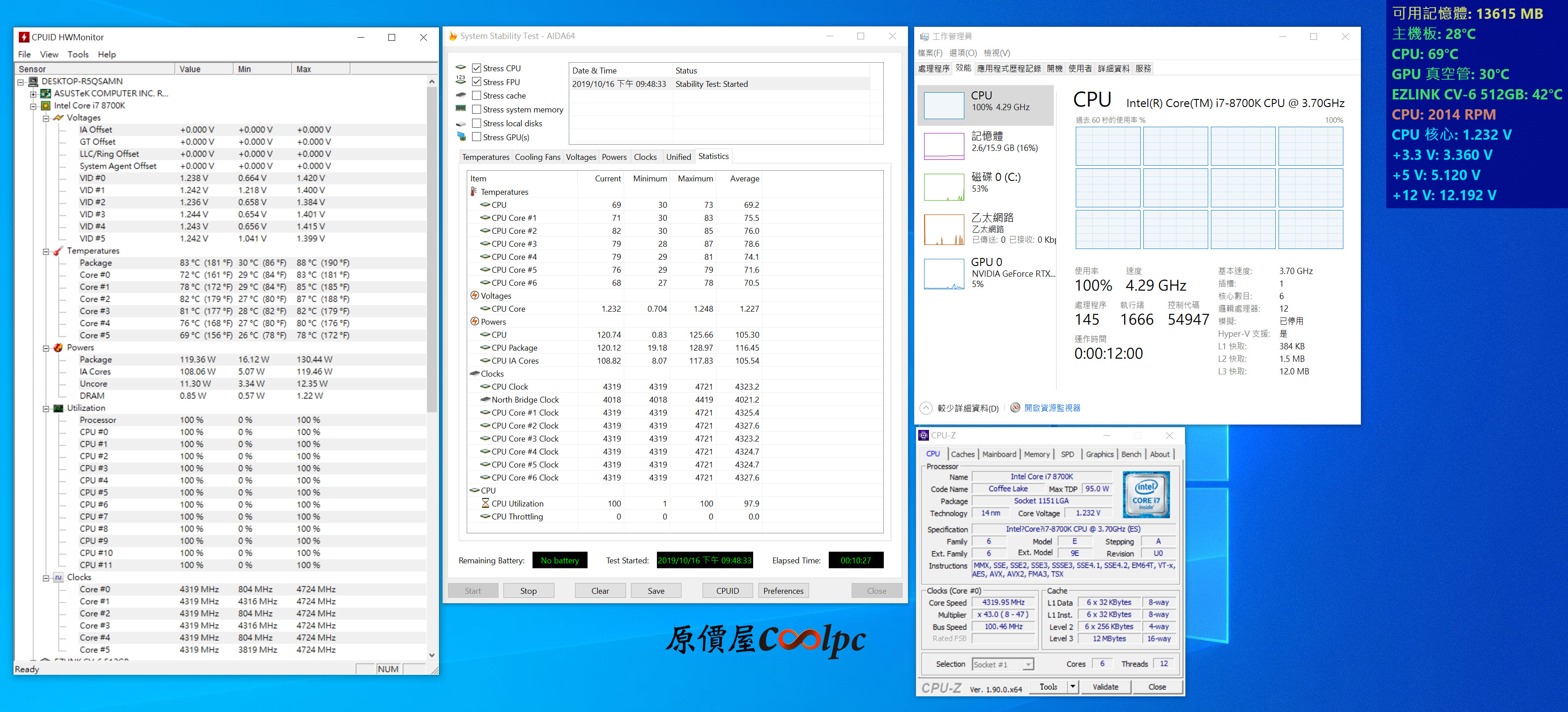The width and height of the screenshot is (1568, 712).
Task: Uncheck the Stress FPU checkbox
Action: coord(477,81)
